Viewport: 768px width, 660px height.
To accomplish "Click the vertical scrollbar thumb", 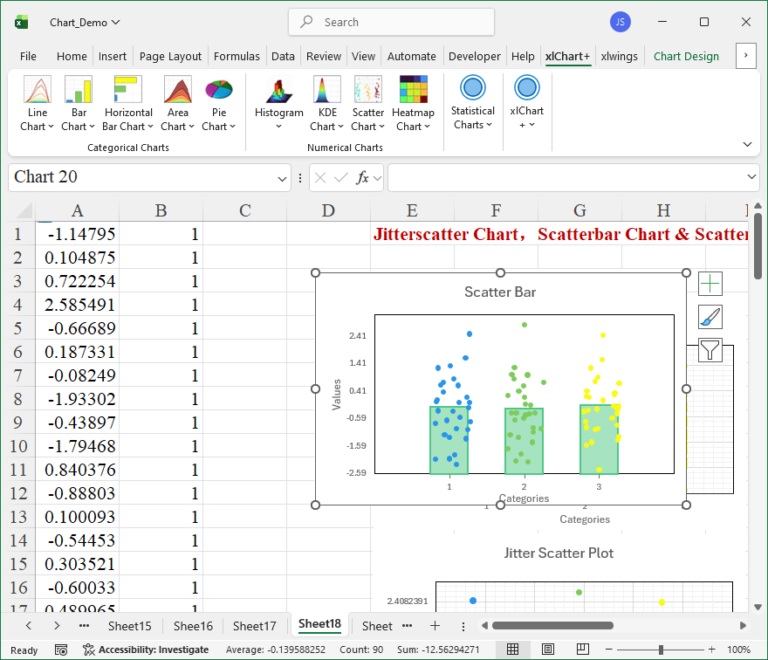I will click(758, 245).
